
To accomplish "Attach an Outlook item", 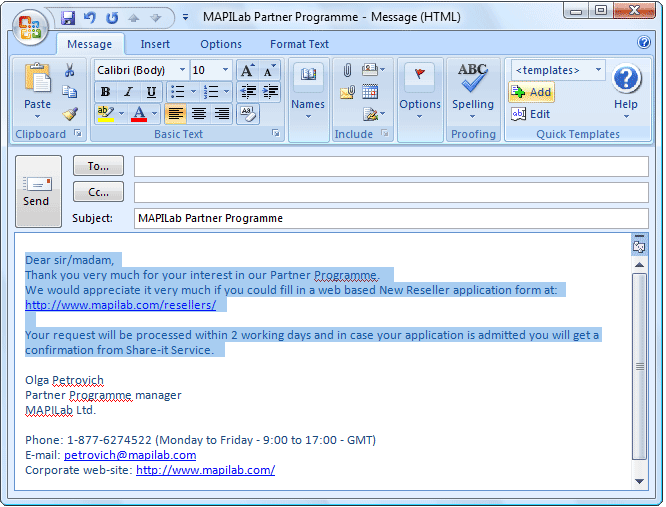I will [x=347, y=92].
